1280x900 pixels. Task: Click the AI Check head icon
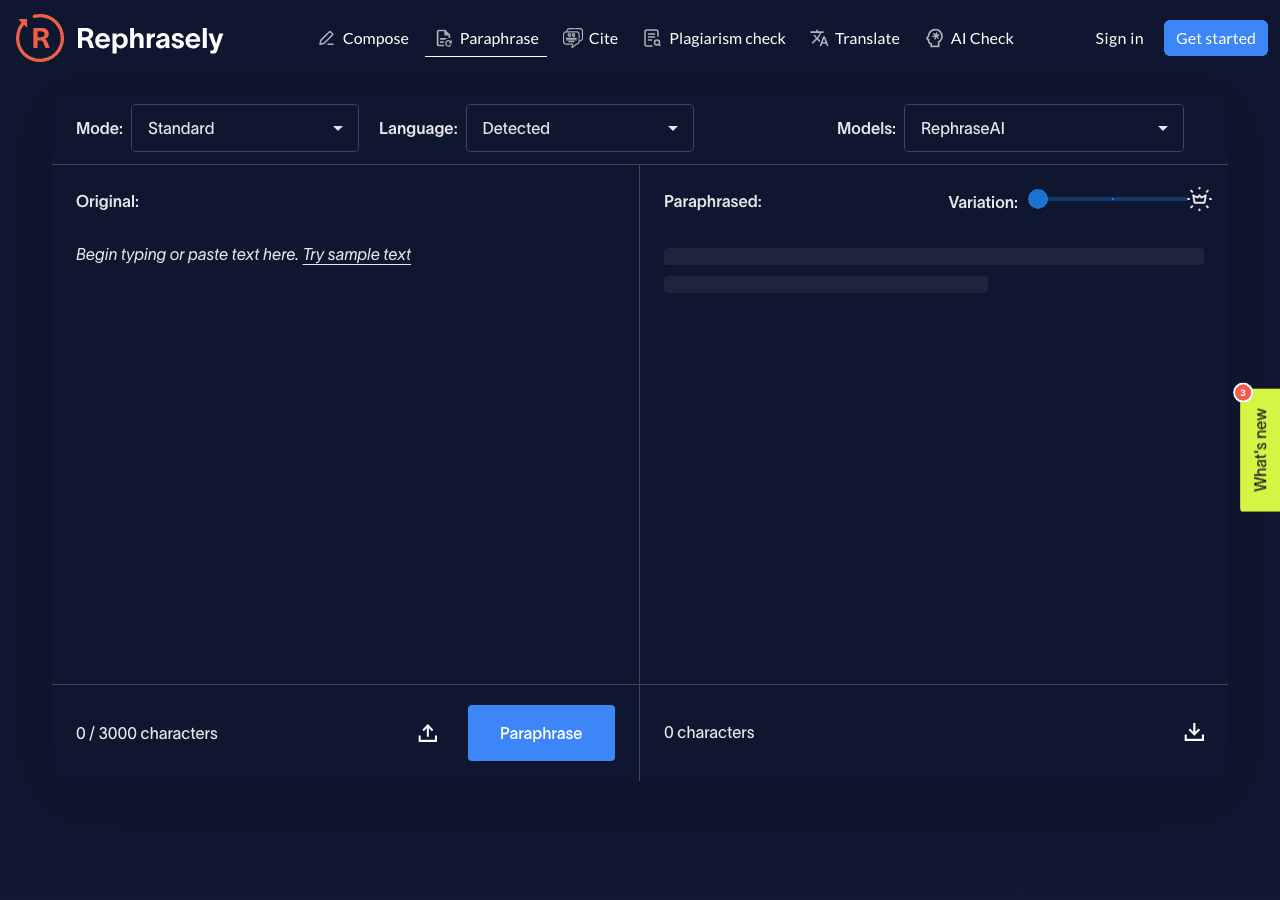pyautogui.click(x=934, y=38)
